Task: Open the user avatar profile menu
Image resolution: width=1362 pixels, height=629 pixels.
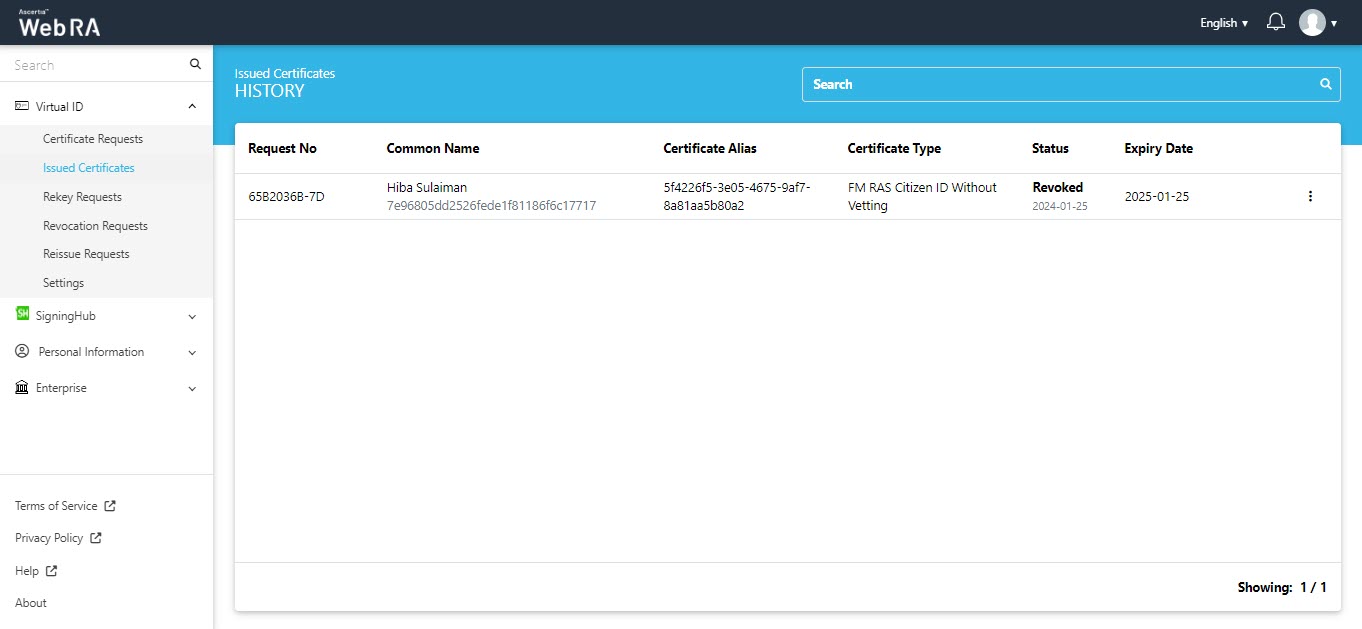Action: click(1312, 22)
